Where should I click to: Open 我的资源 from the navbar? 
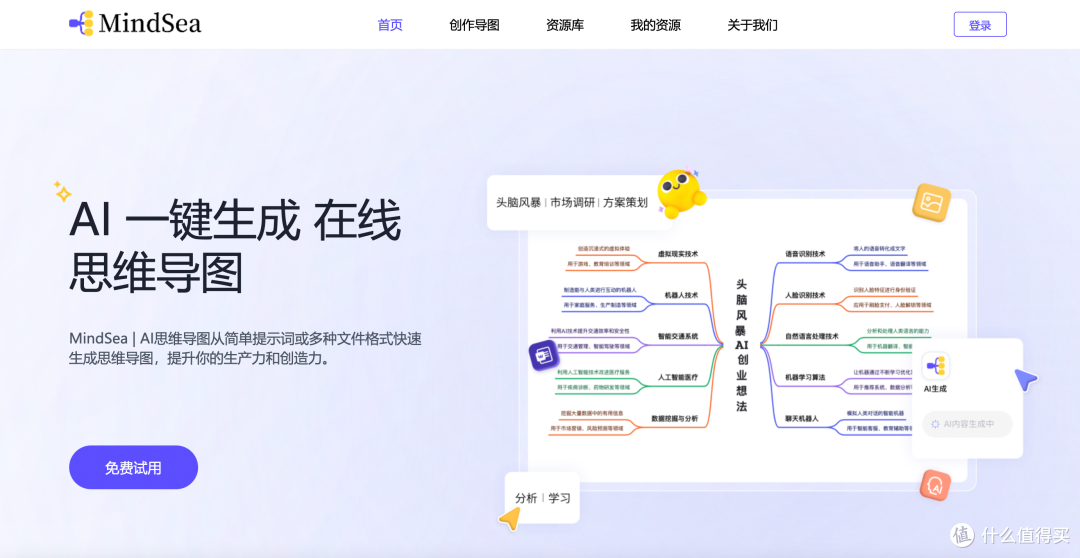click(x=655, y=25)
